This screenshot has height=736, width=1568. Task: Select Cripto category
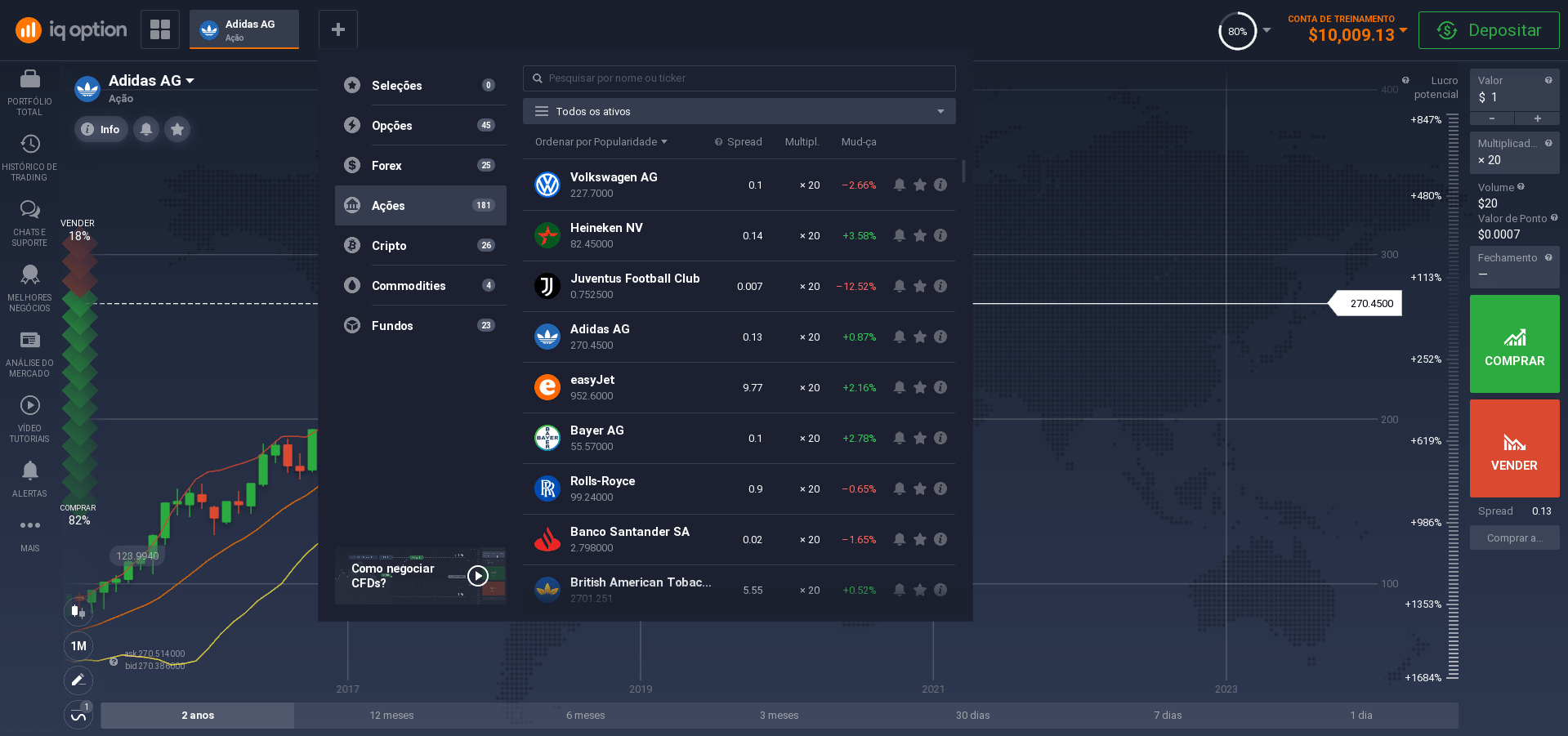pos(420,245)
